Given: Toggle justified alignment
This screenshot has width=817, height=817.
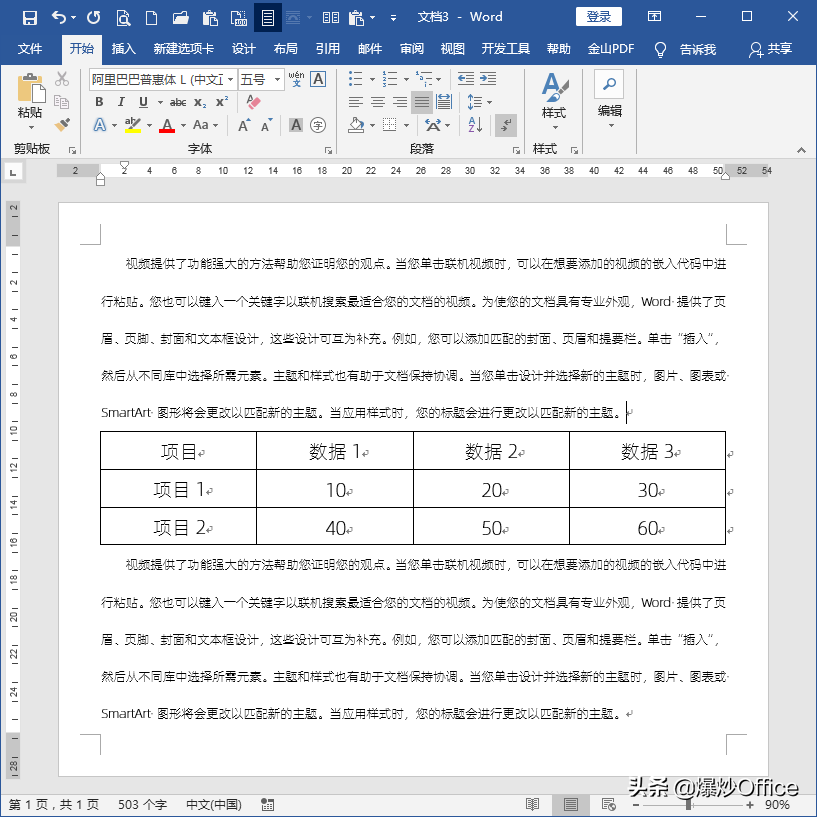Looking at the screenshot, I should click(x=422, y=102).
